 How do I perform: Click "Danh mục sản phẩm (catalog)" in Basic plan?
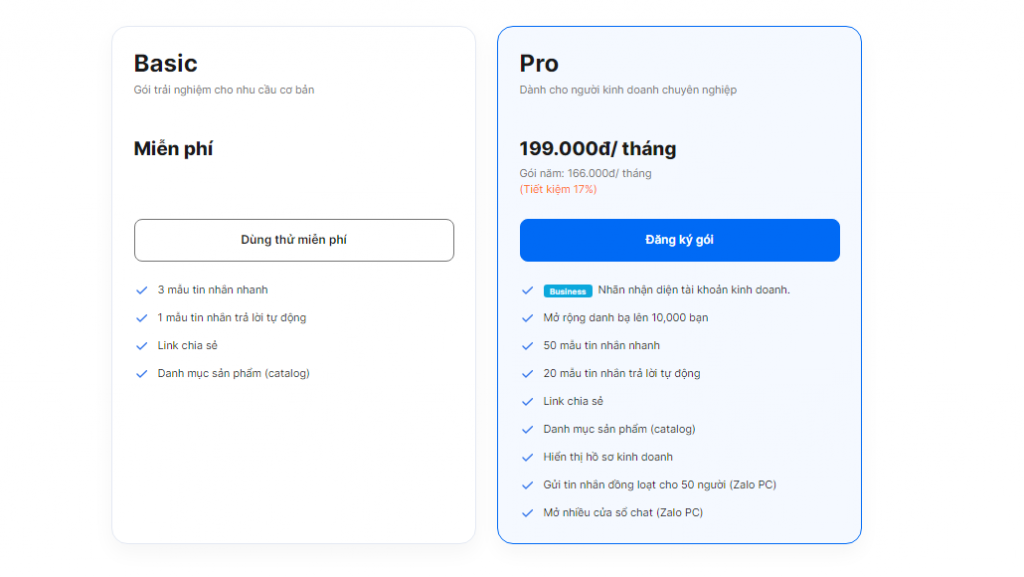(233, 373)
